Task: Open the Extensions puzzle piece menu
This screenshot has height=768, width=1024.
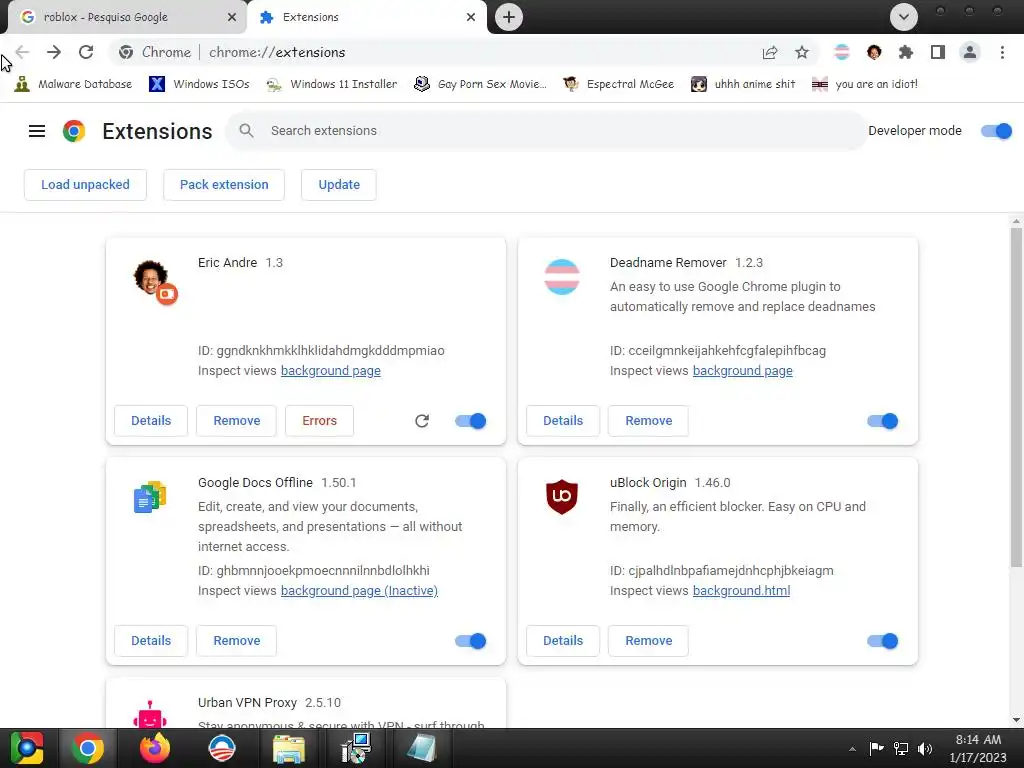Action: 906,52
